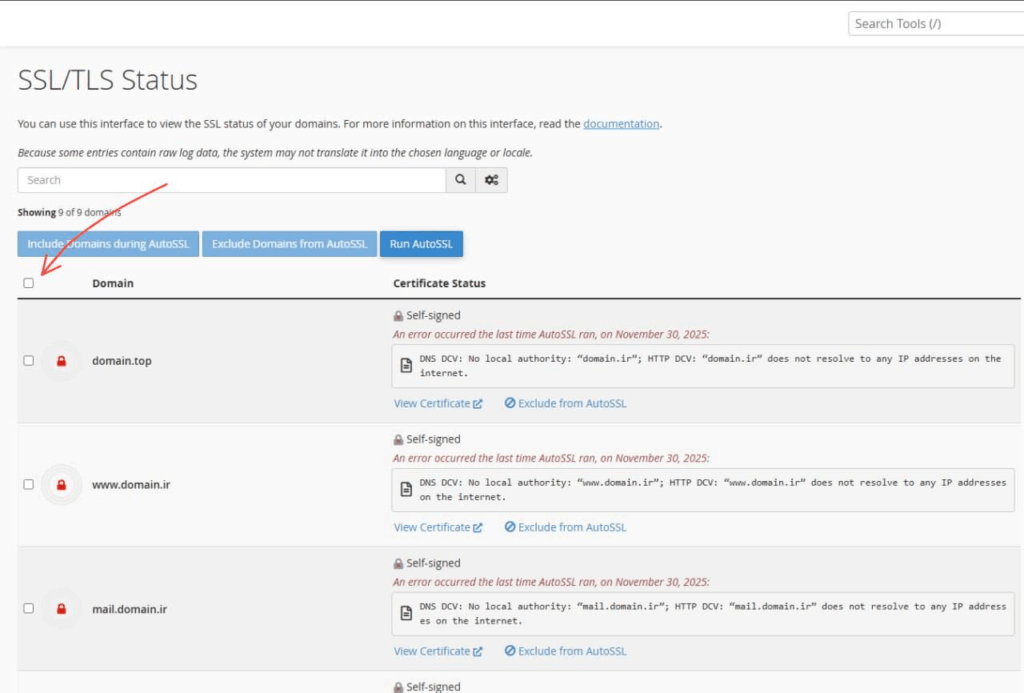Toggle the select-all domains checkbox
The height and width of the screenshot is (693, 1024).
click(x=28, y=283)
